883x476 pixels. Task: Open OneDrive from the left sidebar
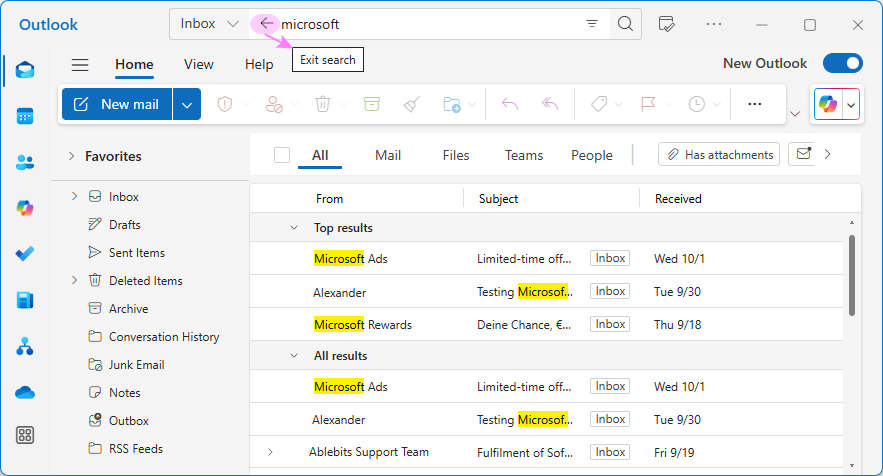[x=25, y=392]
